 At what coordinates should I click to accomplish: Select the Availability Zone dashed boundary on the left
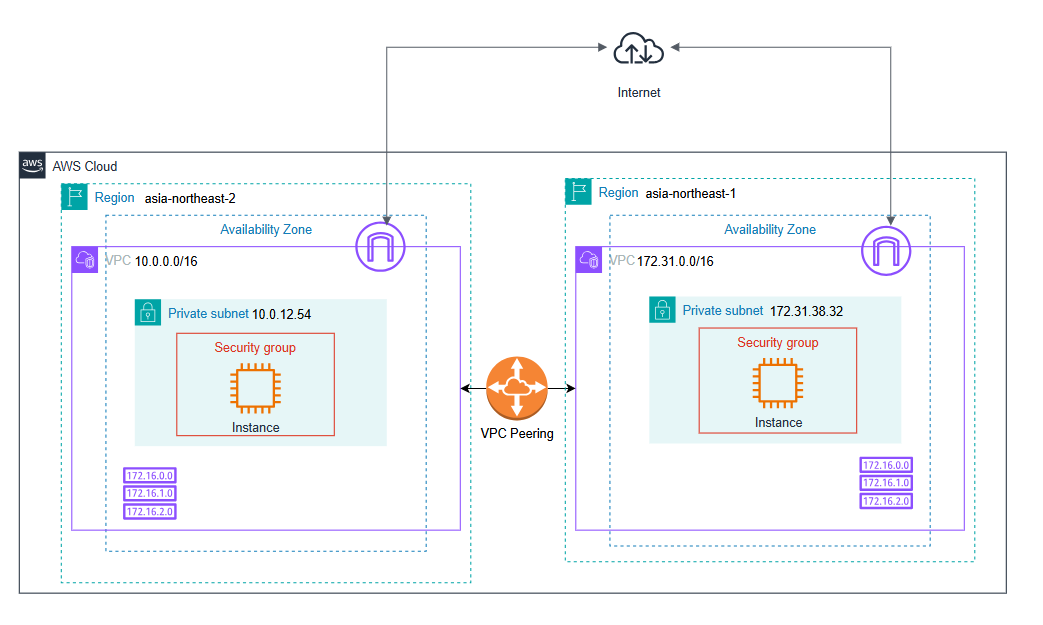[x=266, y=229]
